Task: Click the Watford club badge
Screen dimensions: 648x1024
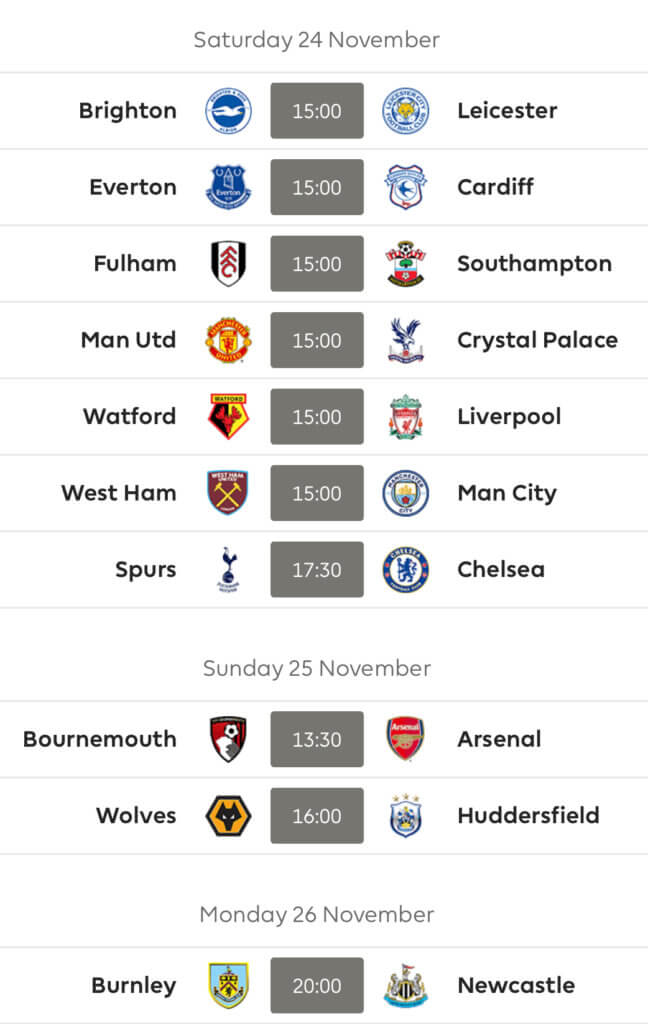Action: pyautogui.click(x=228, y=416)
